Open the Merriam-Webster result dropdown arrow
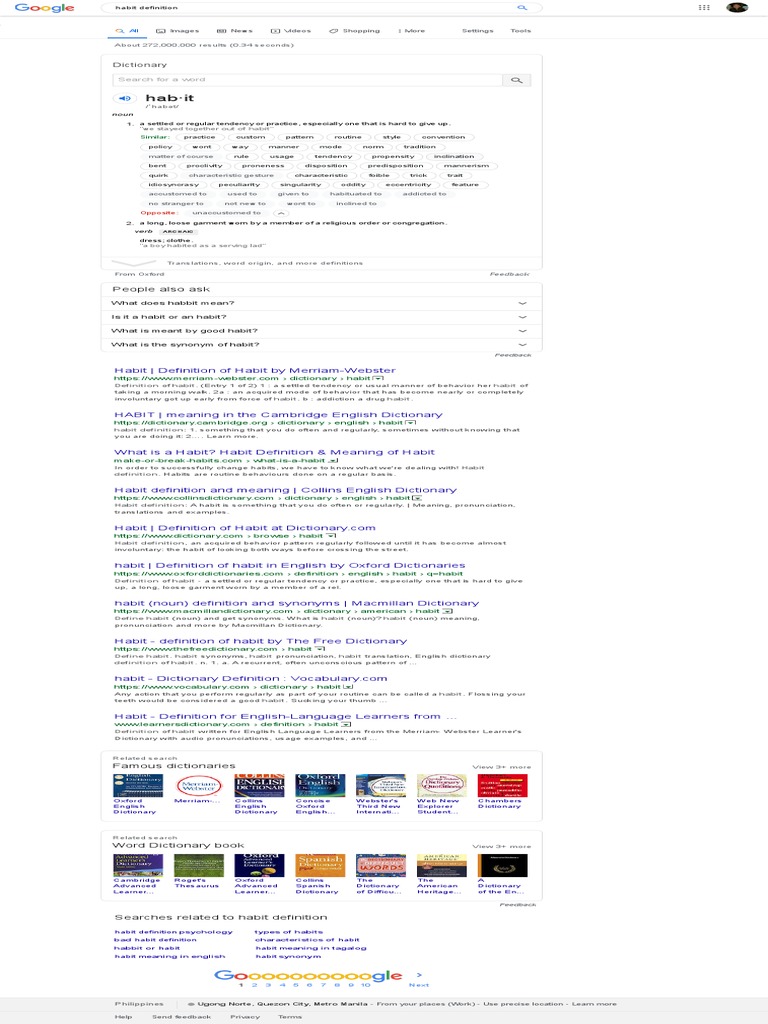This screenshot has width=768, height=1024. [379, 378]
